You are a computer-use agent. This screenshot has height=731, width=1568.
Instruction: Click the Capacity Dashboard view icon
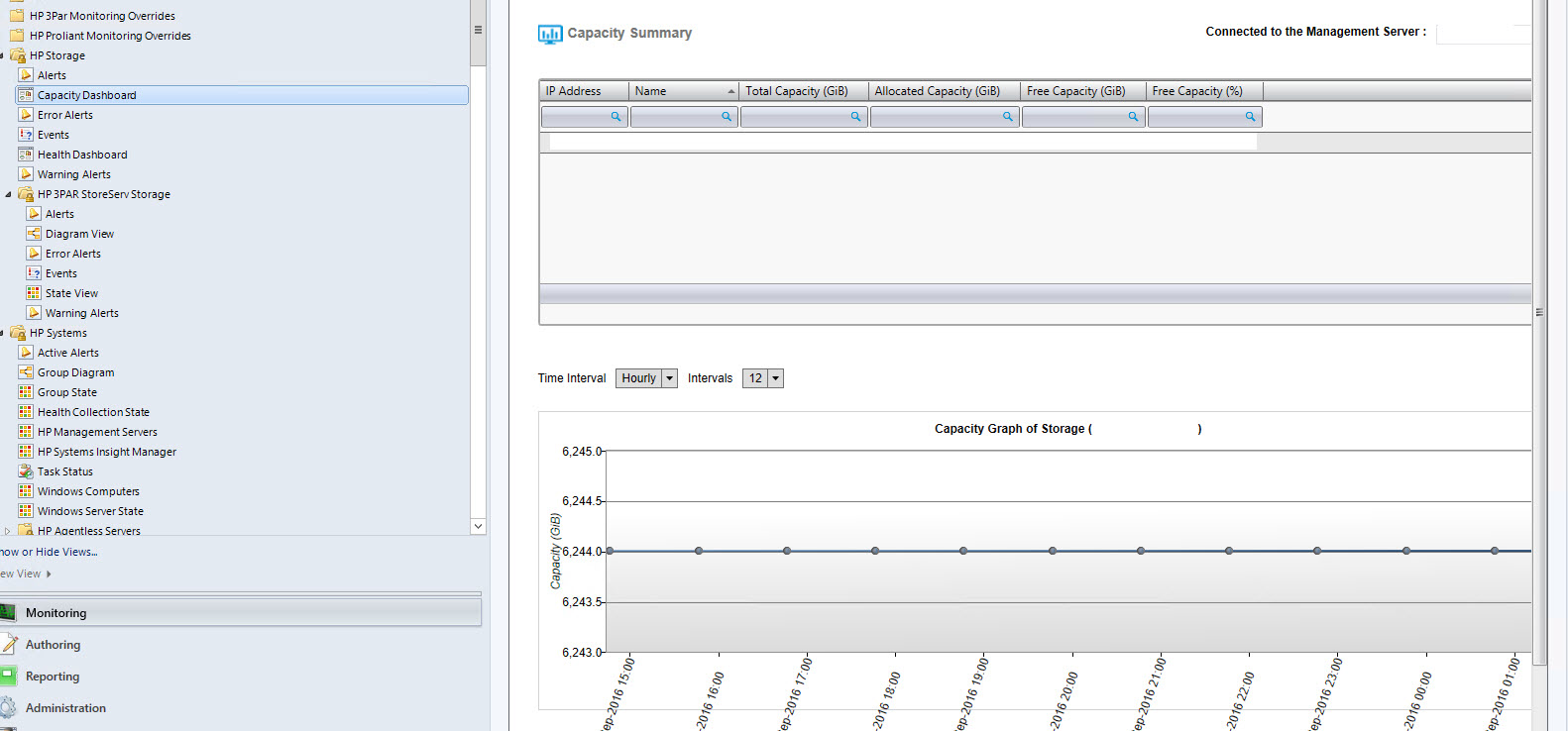click(x=26, y=95)
